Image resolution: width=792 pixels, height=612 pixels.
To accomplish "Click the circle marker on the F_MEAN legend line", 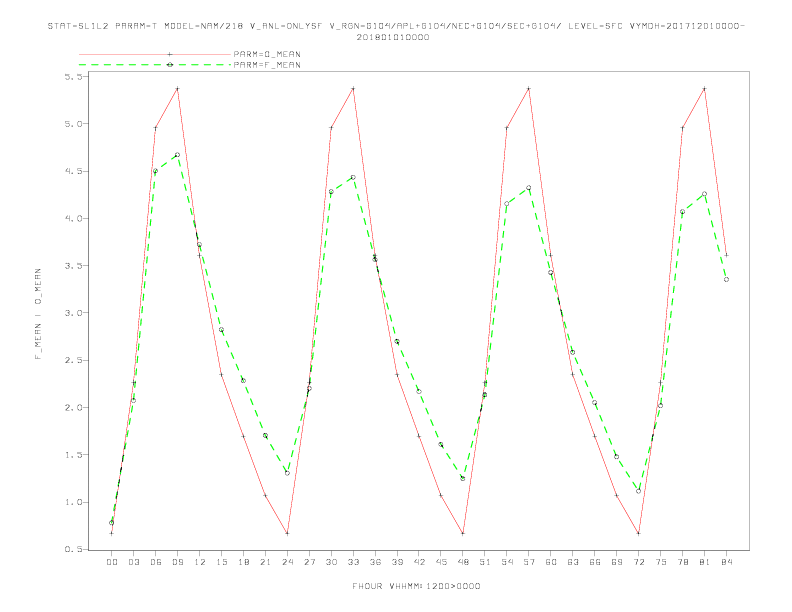I will pyautogui.click(x=170, y=65).
